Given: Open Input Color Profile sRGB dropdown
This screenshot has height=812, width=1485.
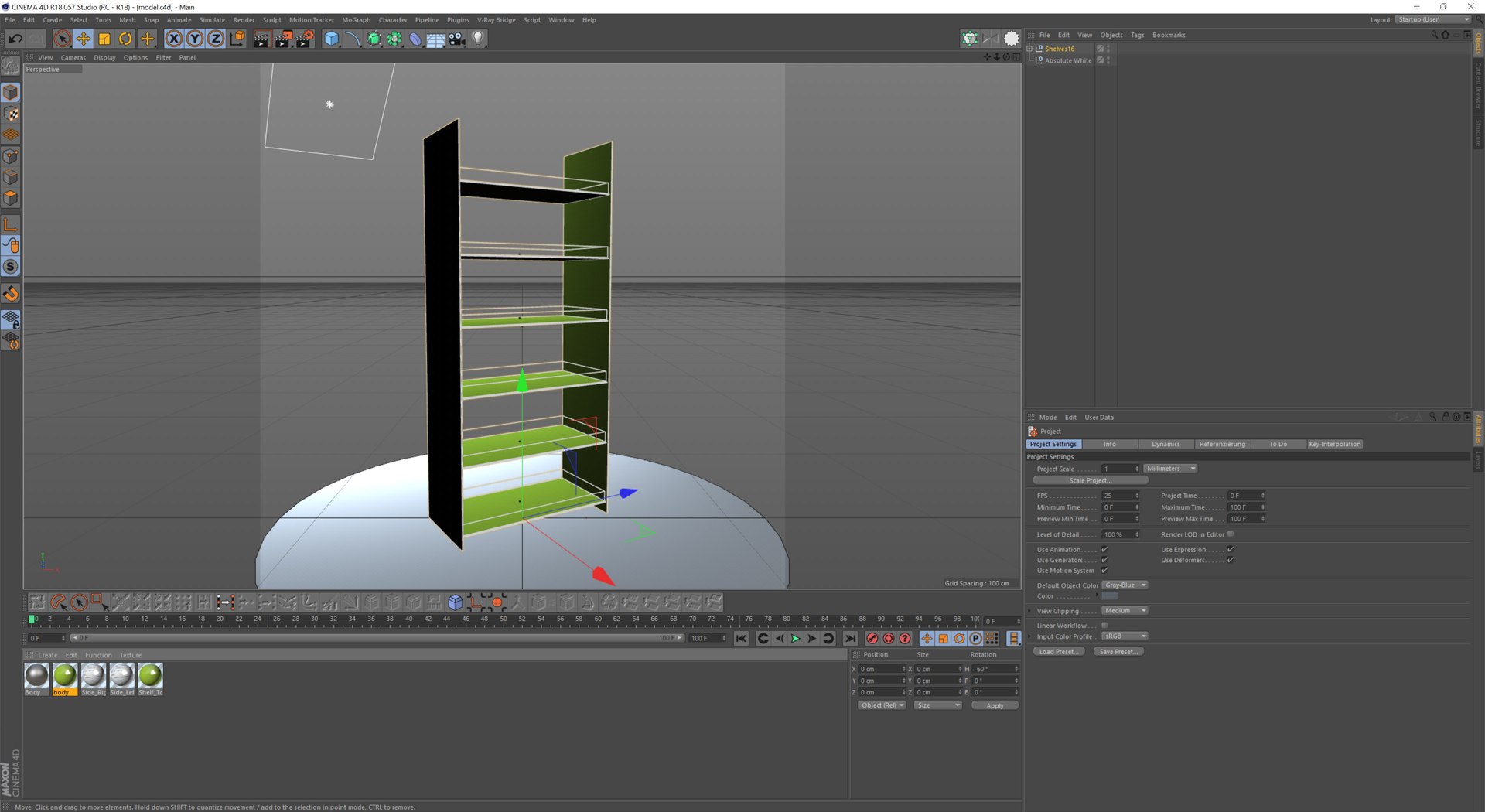Looking at the screenshot, I should [x=1125, y=636].
